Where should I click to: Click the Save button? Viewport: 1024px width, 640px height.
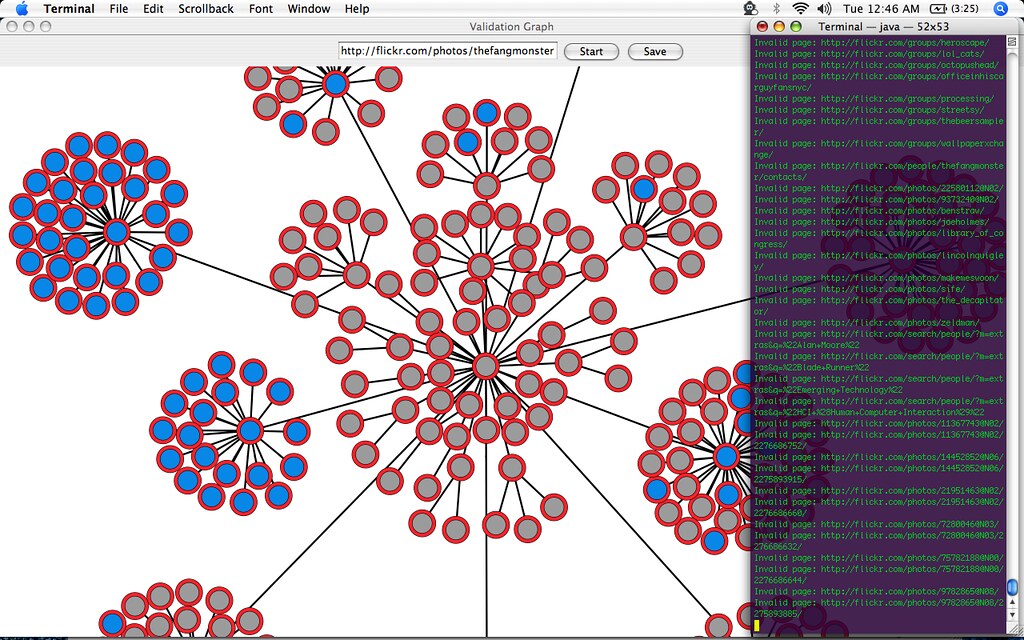point(655,52)
